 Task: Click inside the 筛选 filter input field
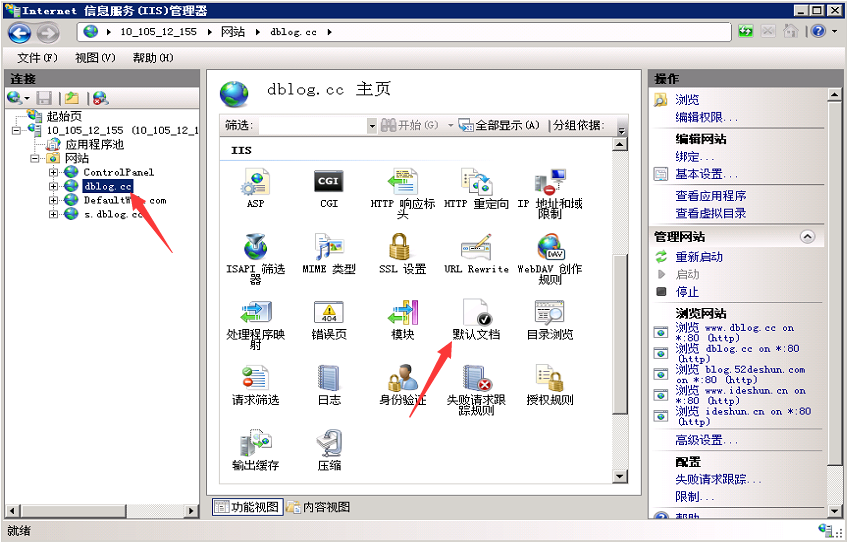(x=313, y=126)
